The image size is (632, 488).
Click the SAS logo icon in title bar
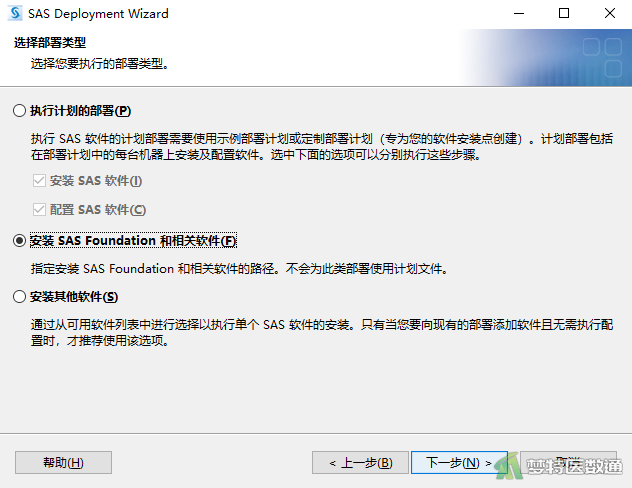(15, 13)
